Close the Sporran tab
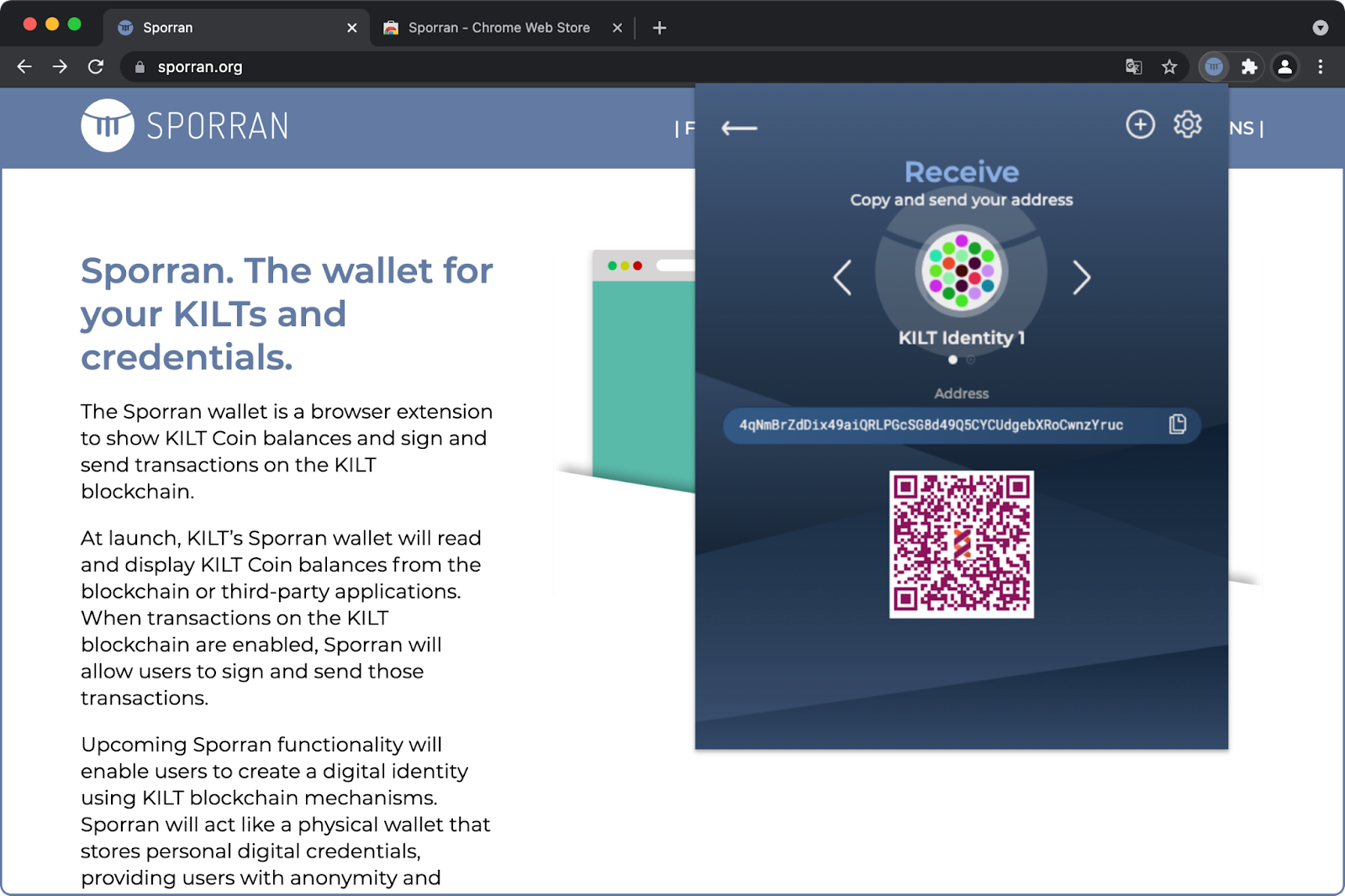 pyautogui.click(x=351, y=28)
